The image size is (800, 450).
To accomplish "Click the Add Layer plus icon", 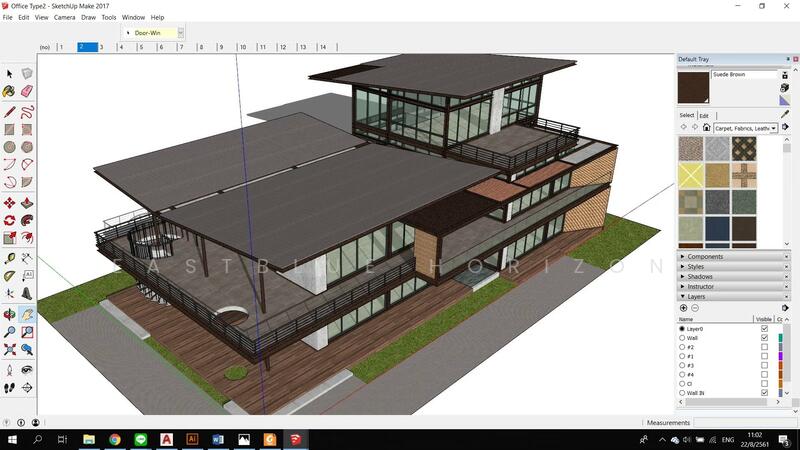I will tap(683, 308).
